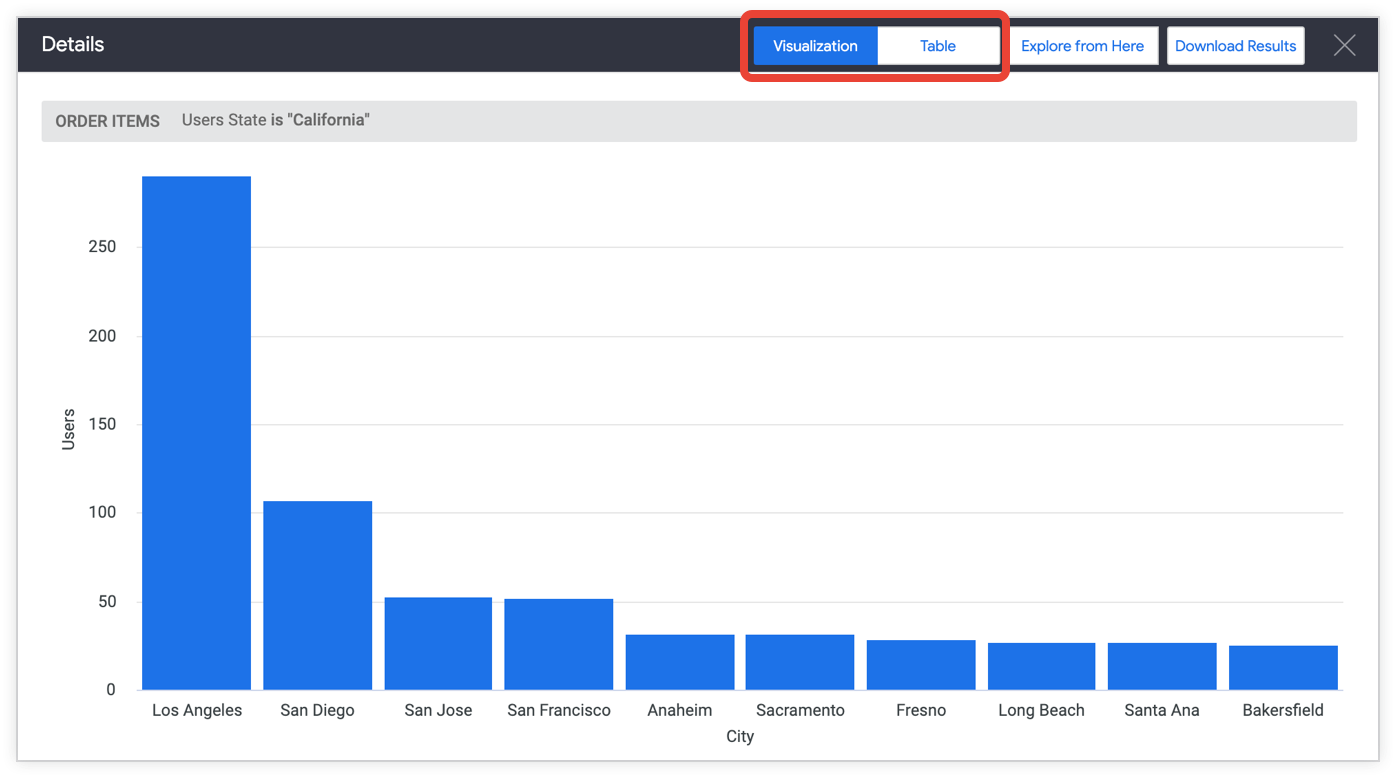
Task: Close the Details dialog with X icon
Action: [1344, 45]
